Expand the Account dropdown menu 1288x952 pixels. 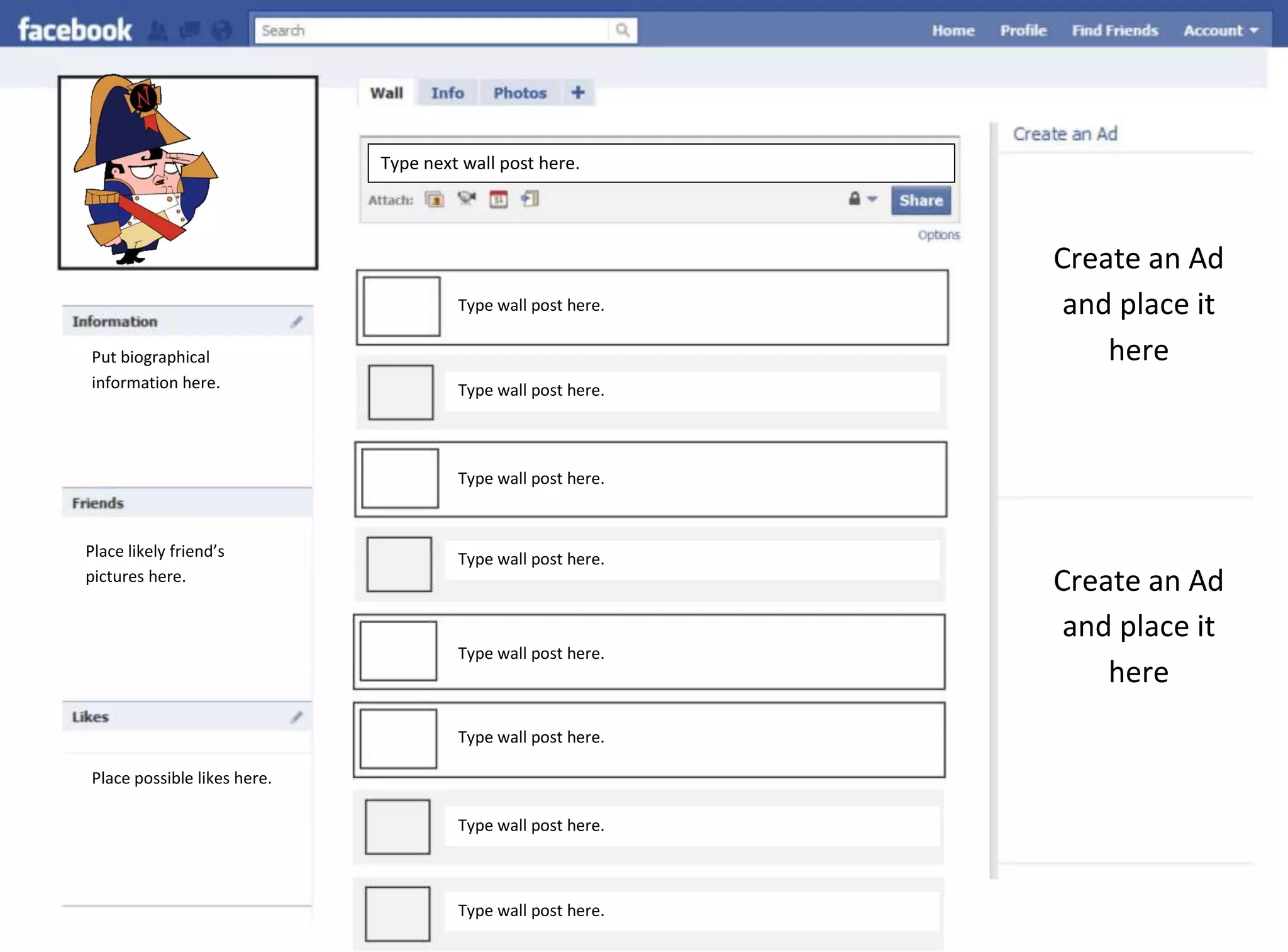(1220, 30)
